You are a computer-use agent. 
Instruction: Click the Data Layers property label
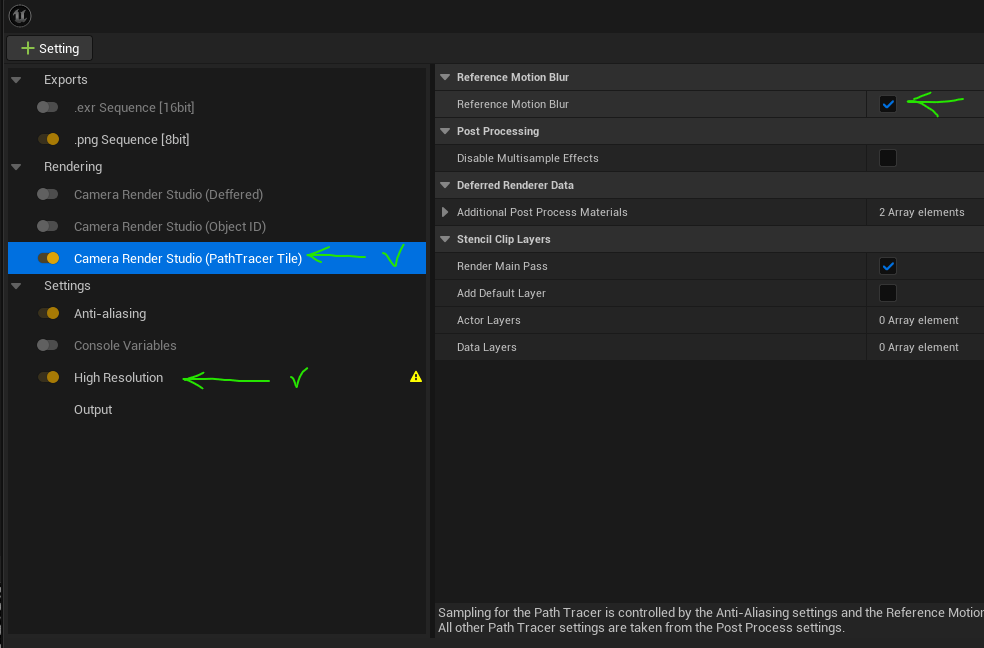[486, 347]
